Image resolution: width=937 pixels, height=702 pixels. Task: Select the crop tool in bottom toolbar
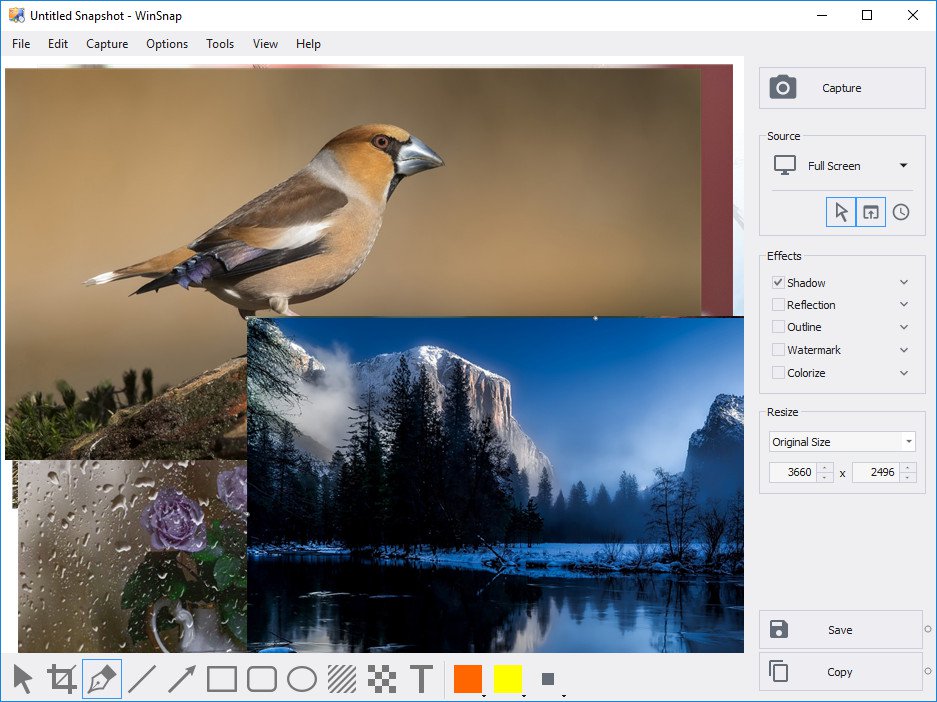point(62,677)
